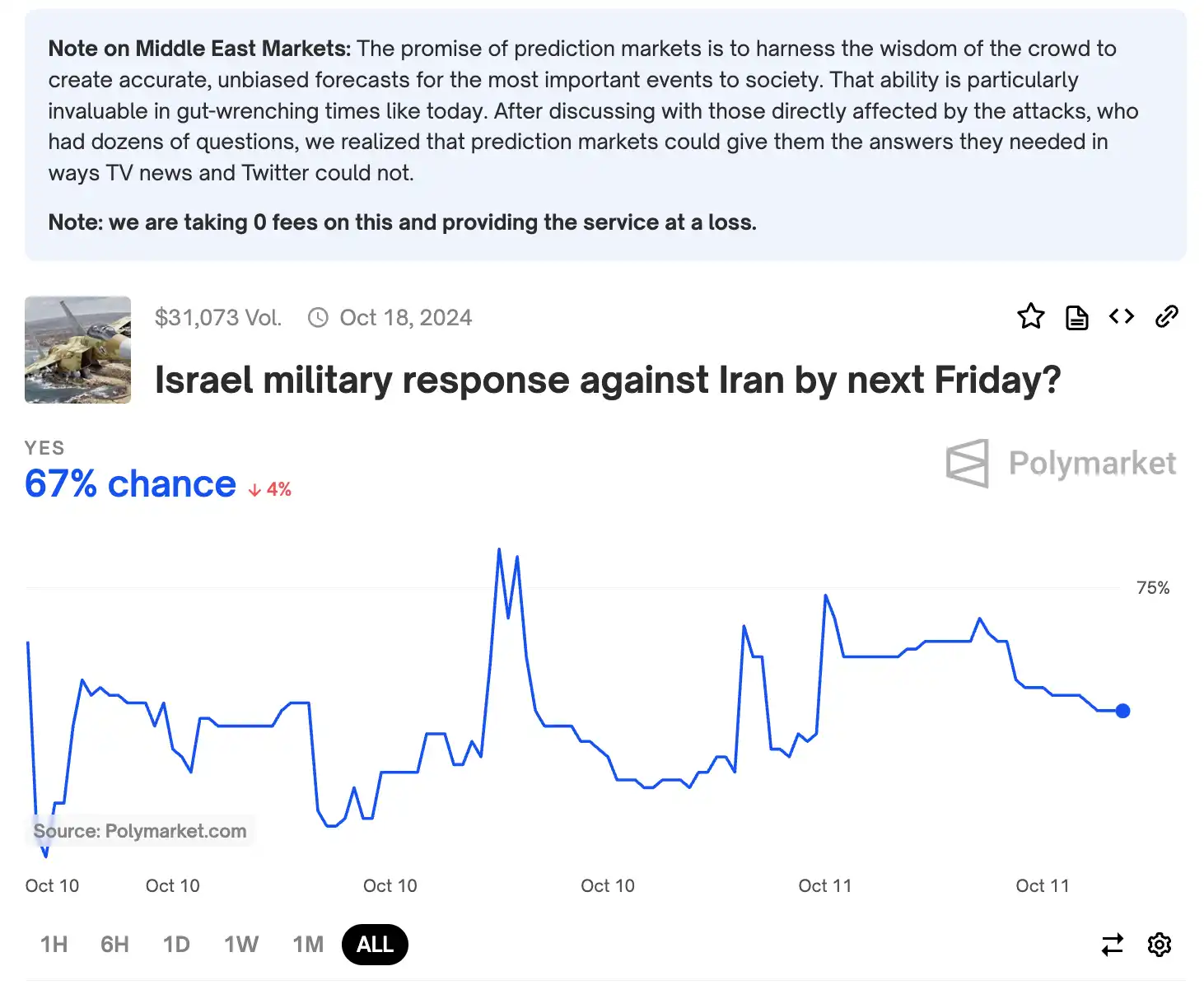Select the 6H time range
Image resolution: width=1204 pixels, height=985 pixels.
pyautogui.click(x=114, y=945)
